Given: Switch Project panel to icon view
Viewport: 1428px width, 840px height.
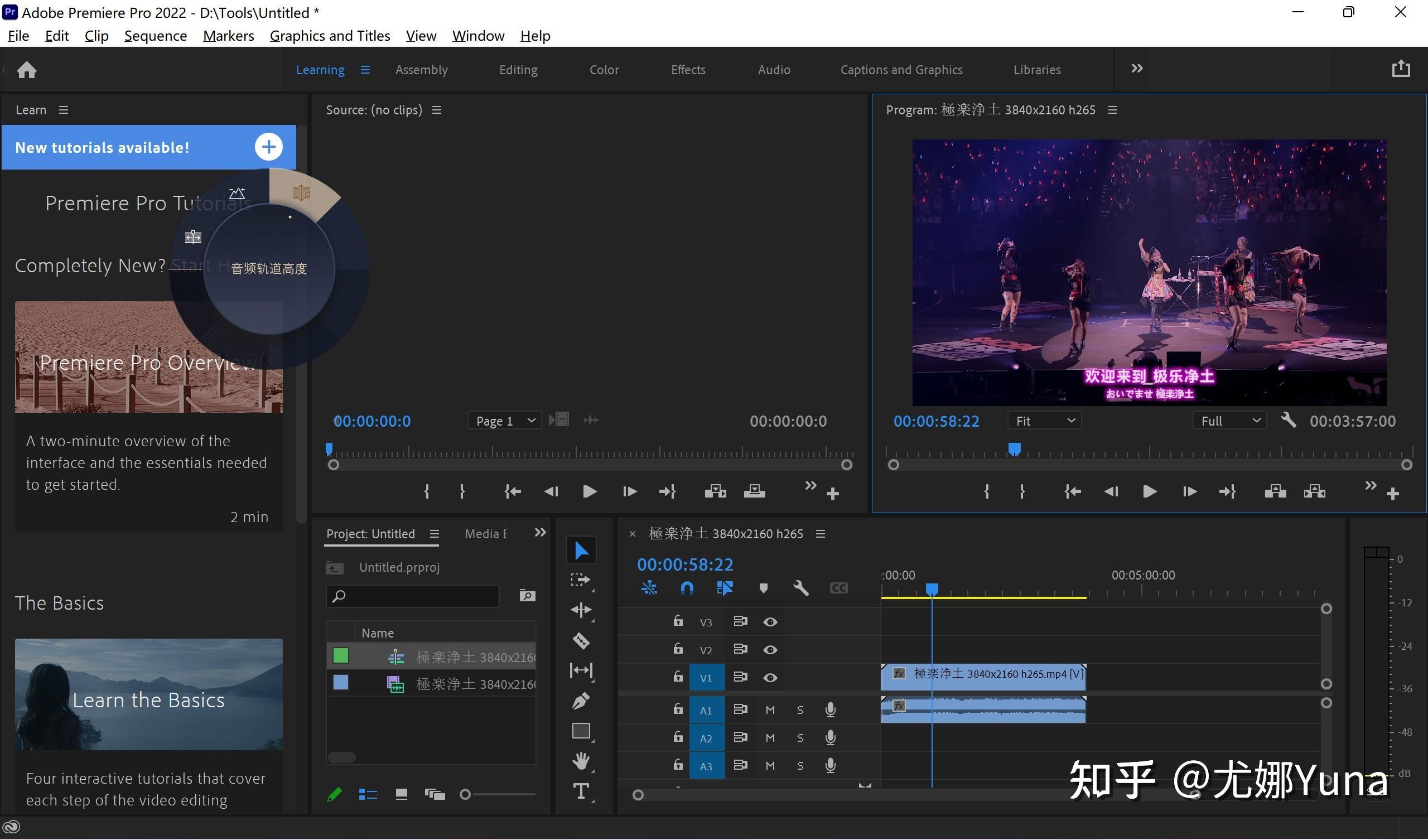Looking at the screenshot, I should 401,795.
